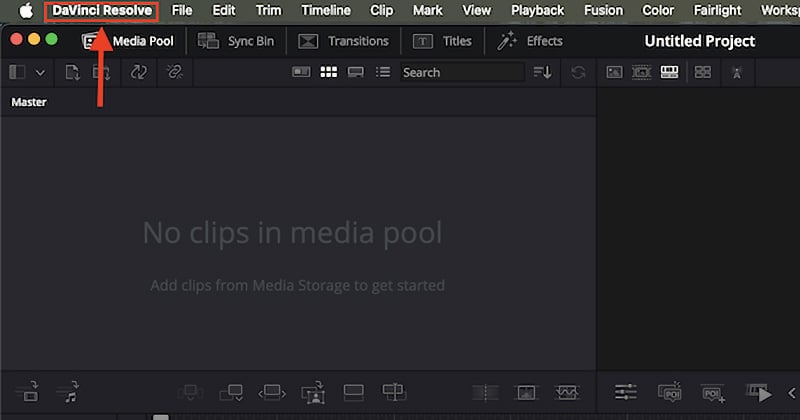Select the Master bin label
Screen dimensions: 800x420
coord(29,102)
